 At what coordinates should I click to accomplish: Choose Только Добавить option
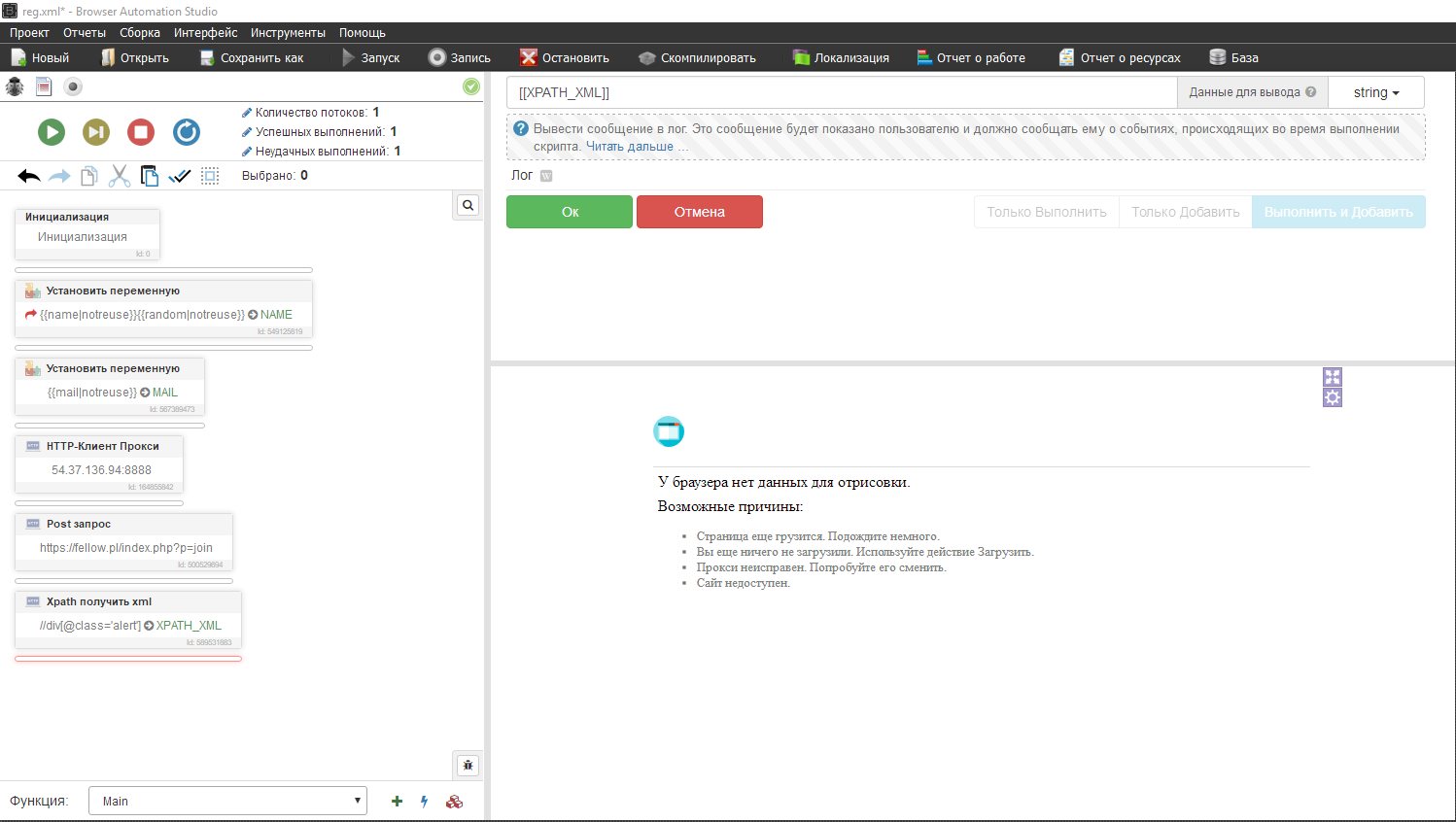point(1186,212)
